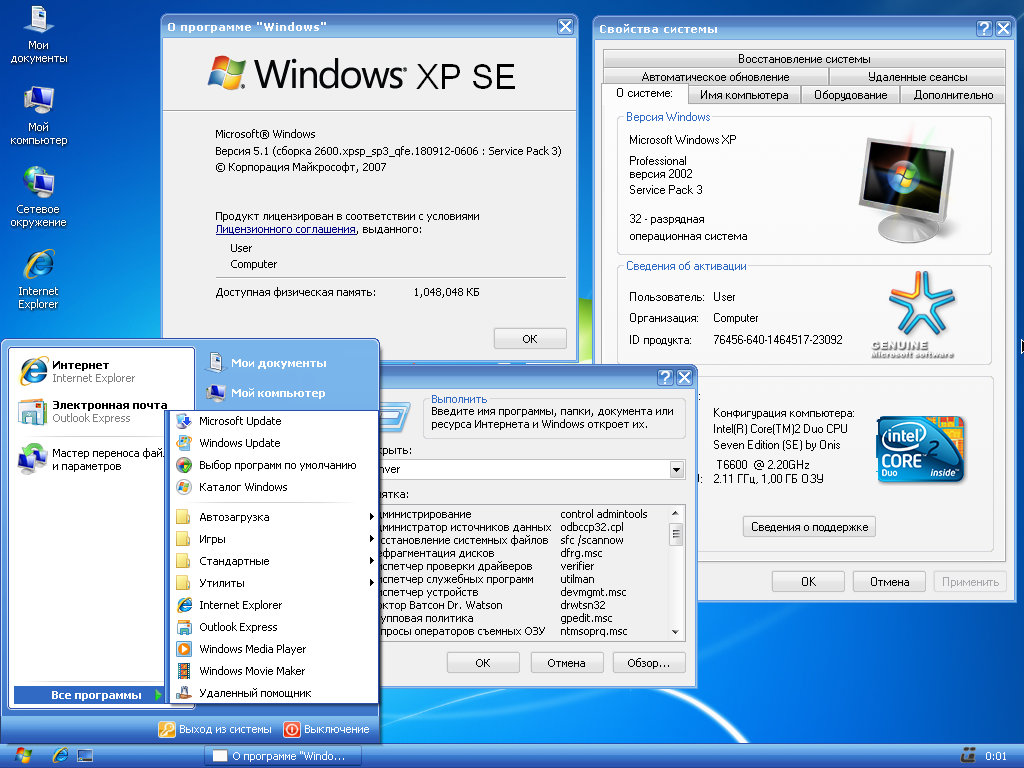Select the О системе tab
Viewport: 1024px width, 768px height.
click(645, 93)
